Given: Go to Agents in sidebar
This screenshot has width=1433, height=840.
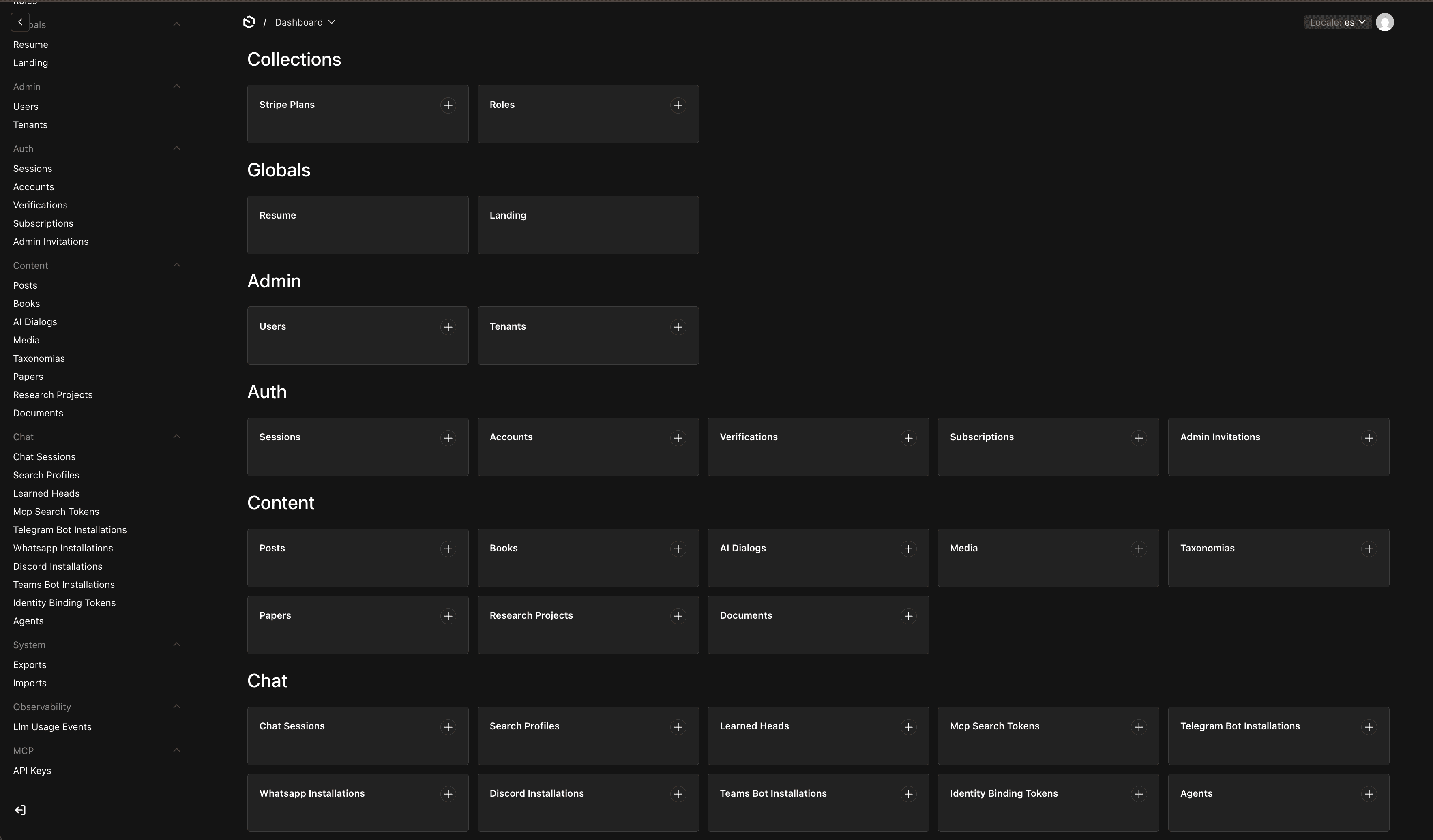Looking at the screenshot, I should coord(28,621).
